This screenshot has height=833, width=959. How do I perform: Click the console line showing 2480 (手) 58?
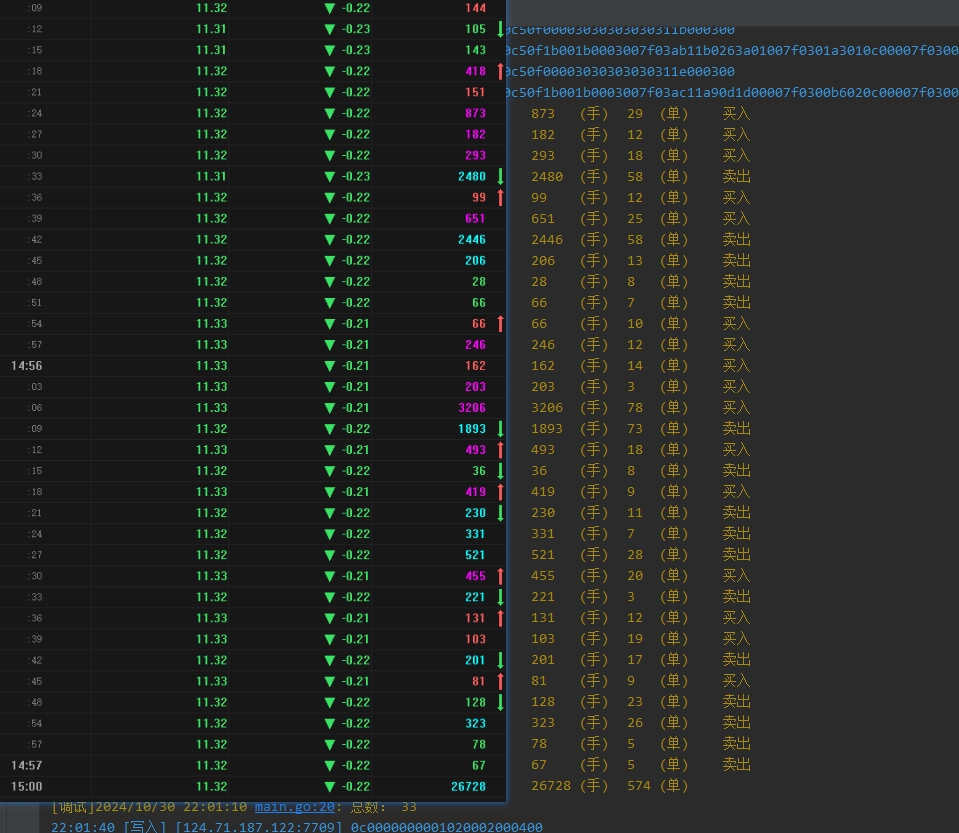640,177
